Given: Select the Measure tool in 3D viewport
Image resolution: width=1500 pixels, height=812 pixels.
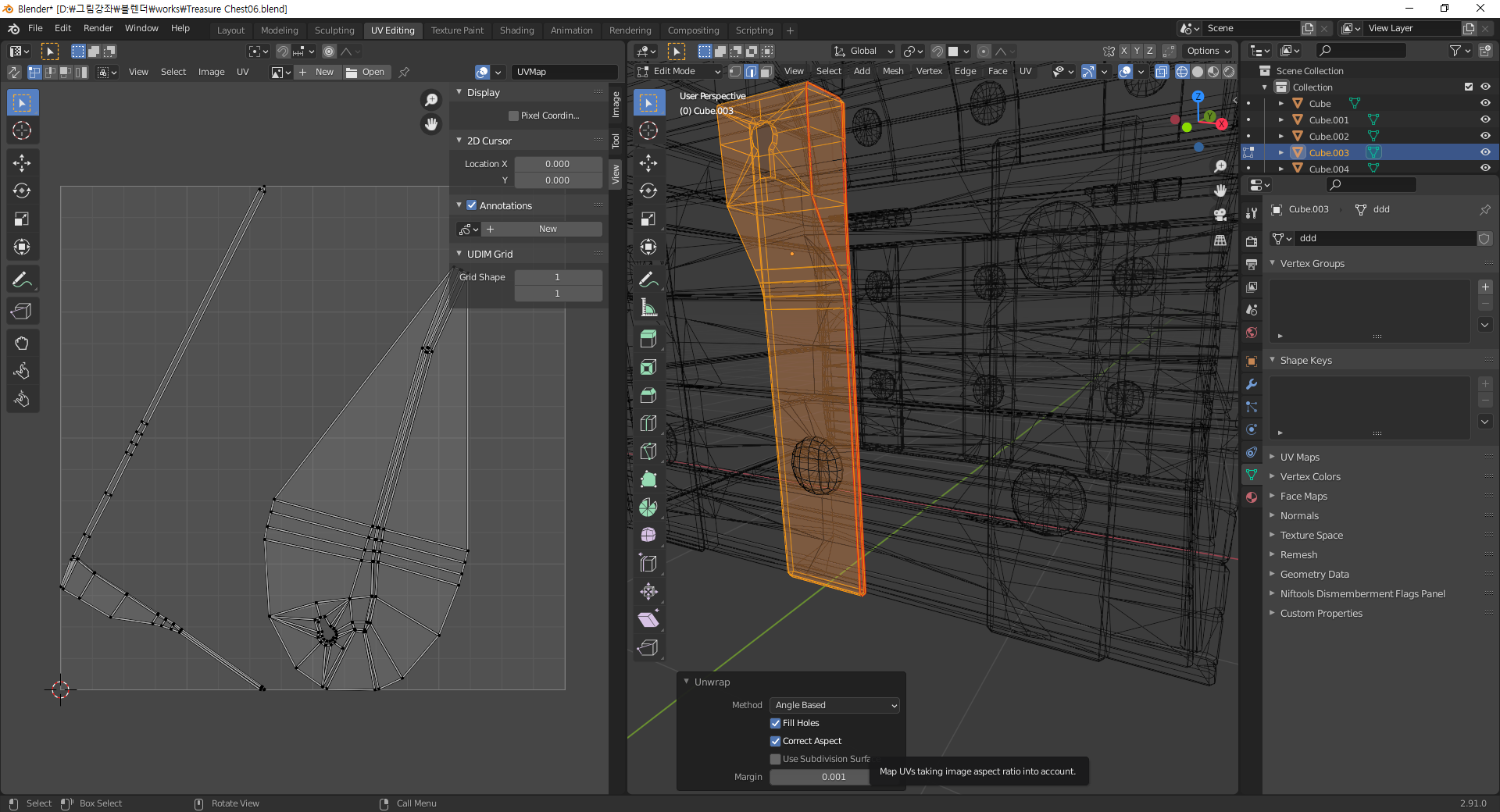Looking at the screenshot, I should (x=648, y=307).
